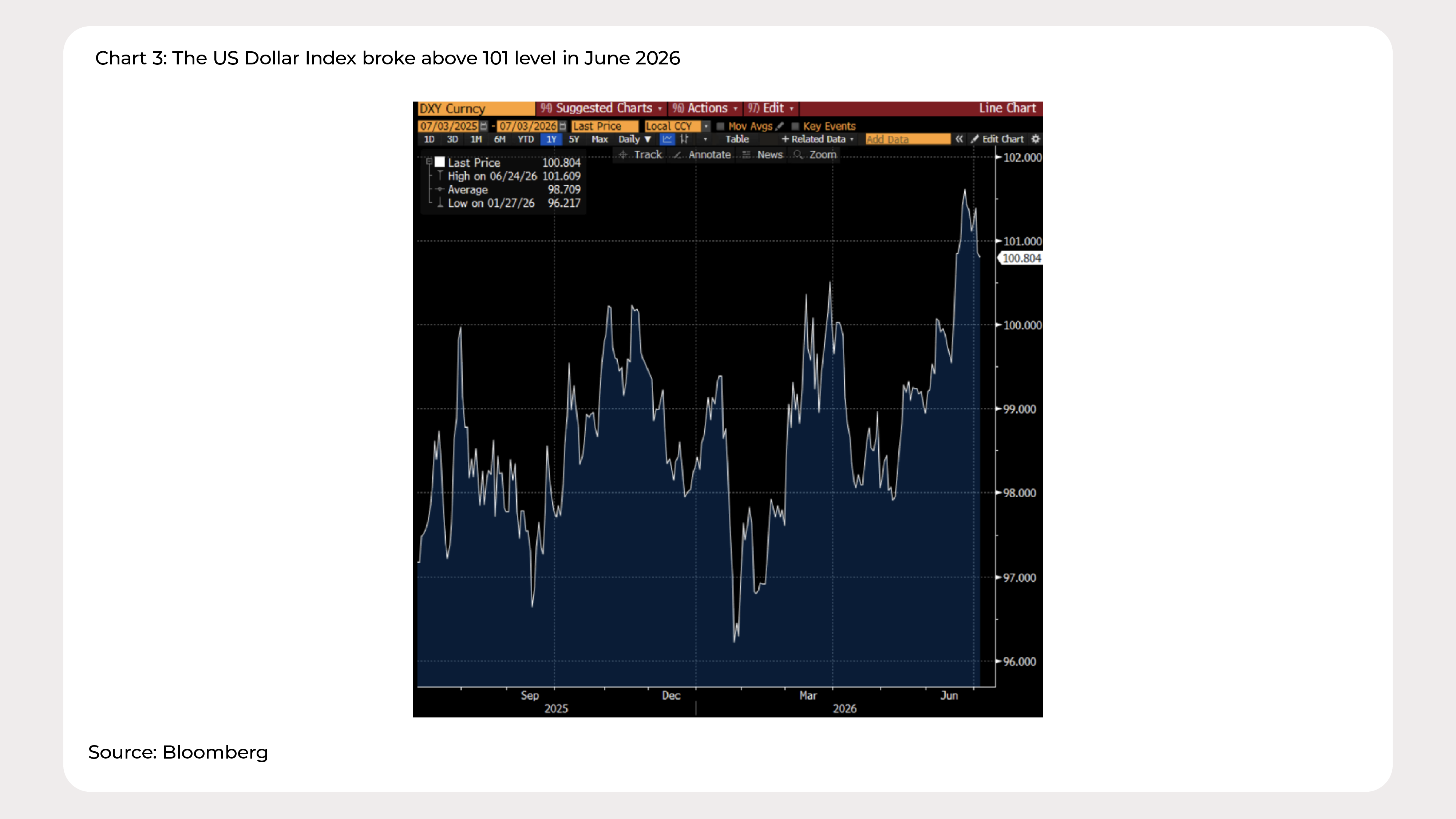Switch to the bar chart type icon
Viewport: 1456px width, 819px height.
[x=684, y=139]
